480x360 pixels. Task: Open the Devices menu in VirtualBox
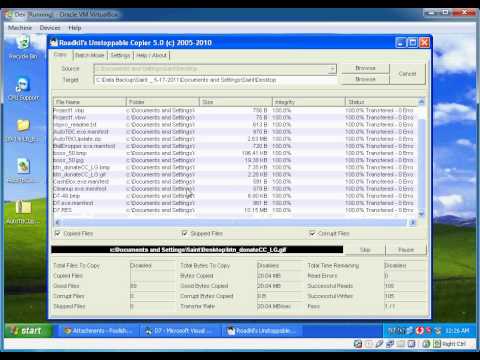click(50, 28)
